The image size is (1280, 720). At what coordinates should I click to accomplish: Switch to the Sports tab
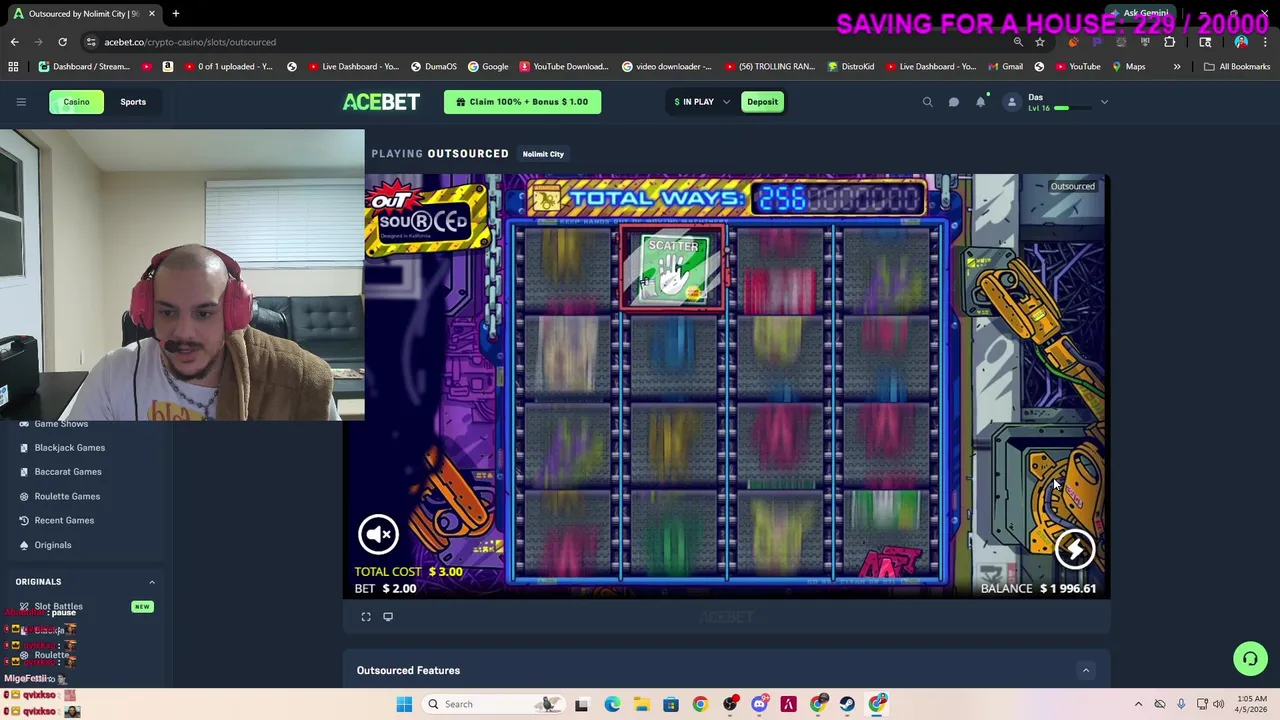click(133, 102)
